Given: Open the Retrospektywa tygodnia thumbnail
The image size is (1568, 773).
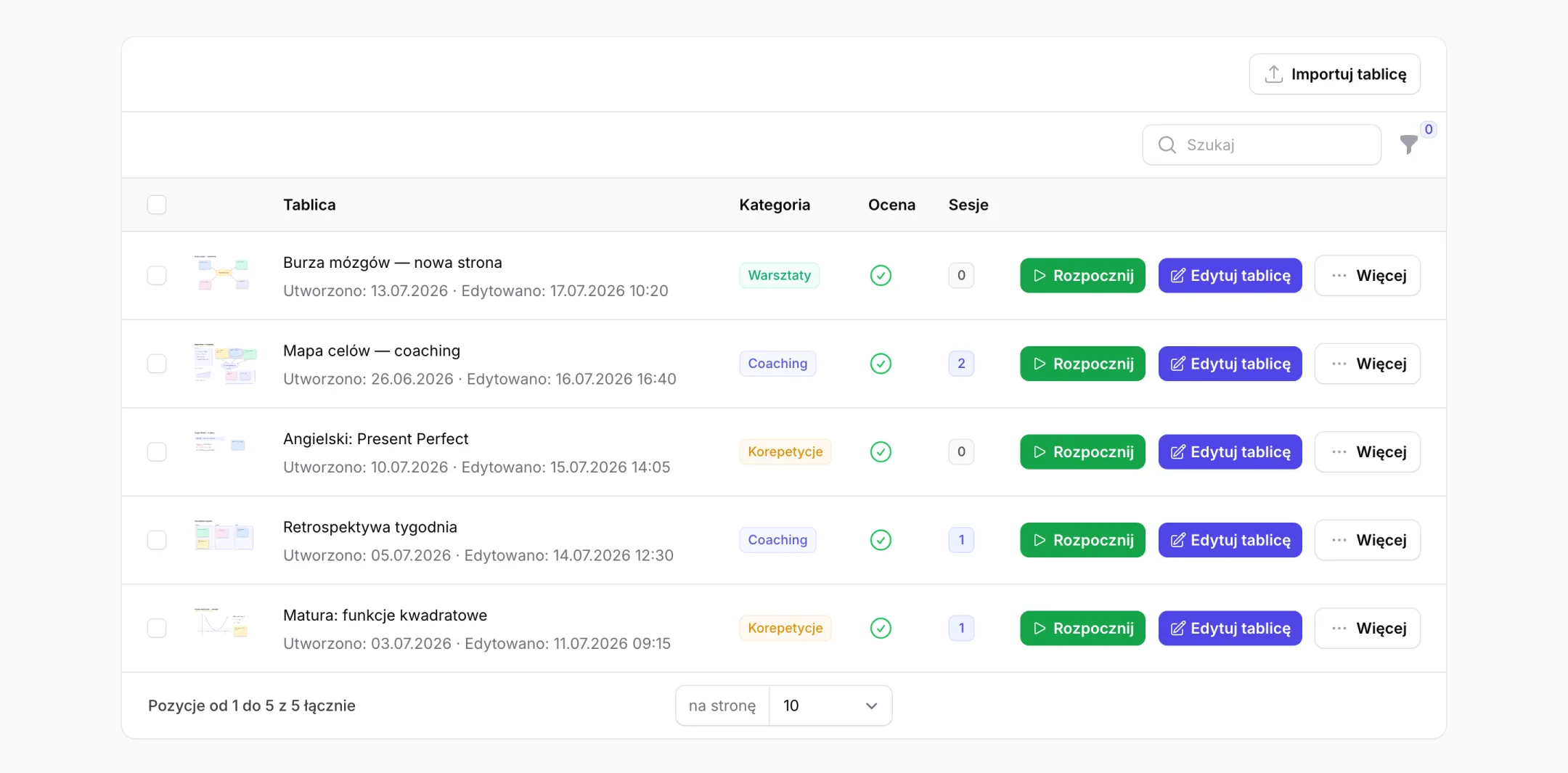Looking at the screenshot, I should point(224,536).
